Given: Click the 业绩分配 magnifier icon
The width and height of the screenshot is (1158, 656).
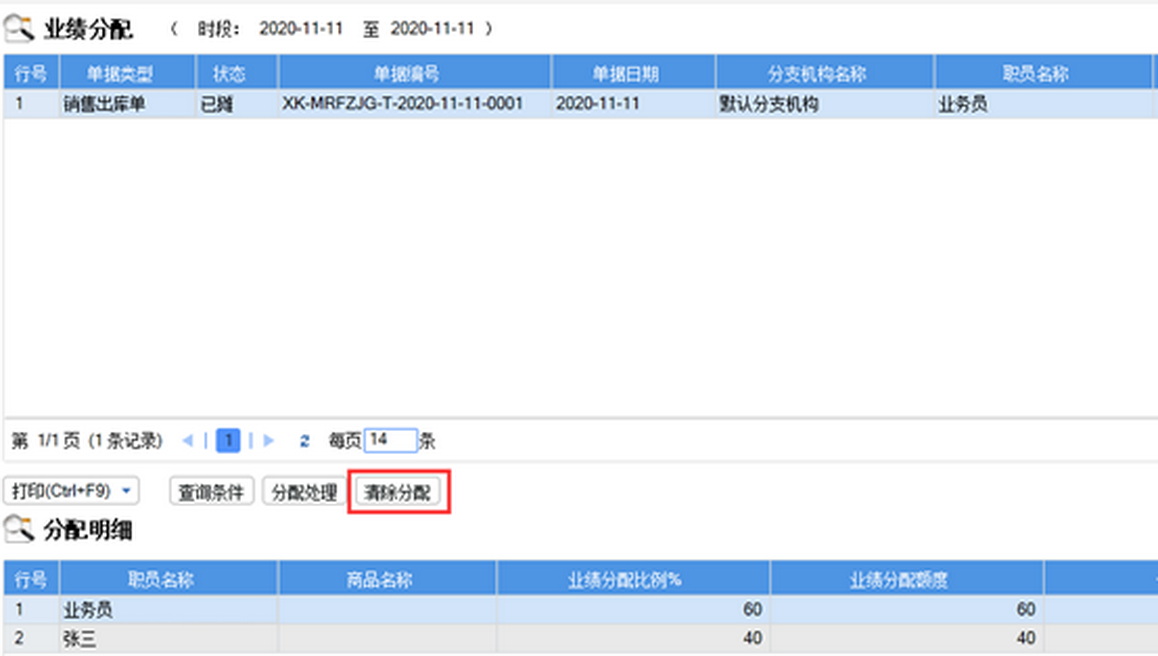Looking at the screenshot, I should [x=20, y=30].
